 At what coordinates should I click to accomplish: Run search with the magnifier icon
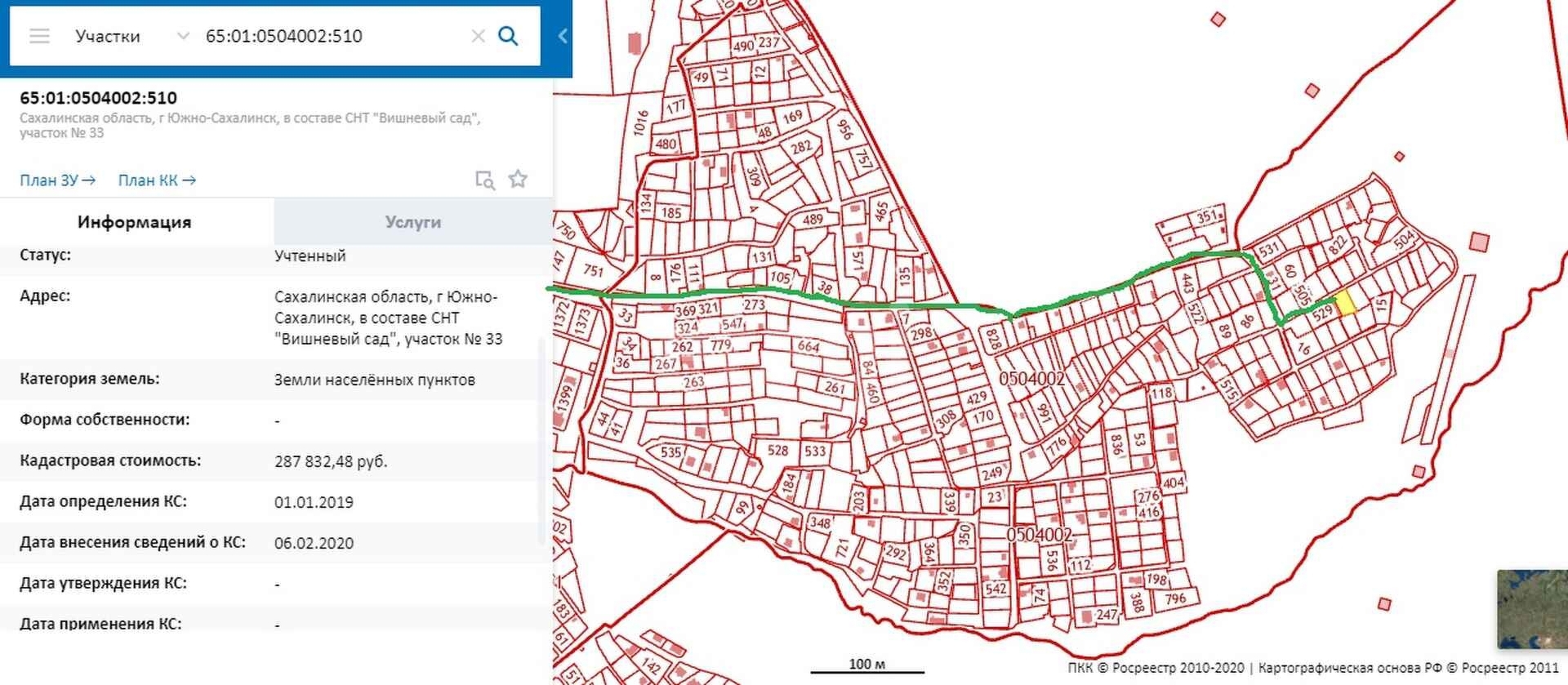[x=508, y=36]
